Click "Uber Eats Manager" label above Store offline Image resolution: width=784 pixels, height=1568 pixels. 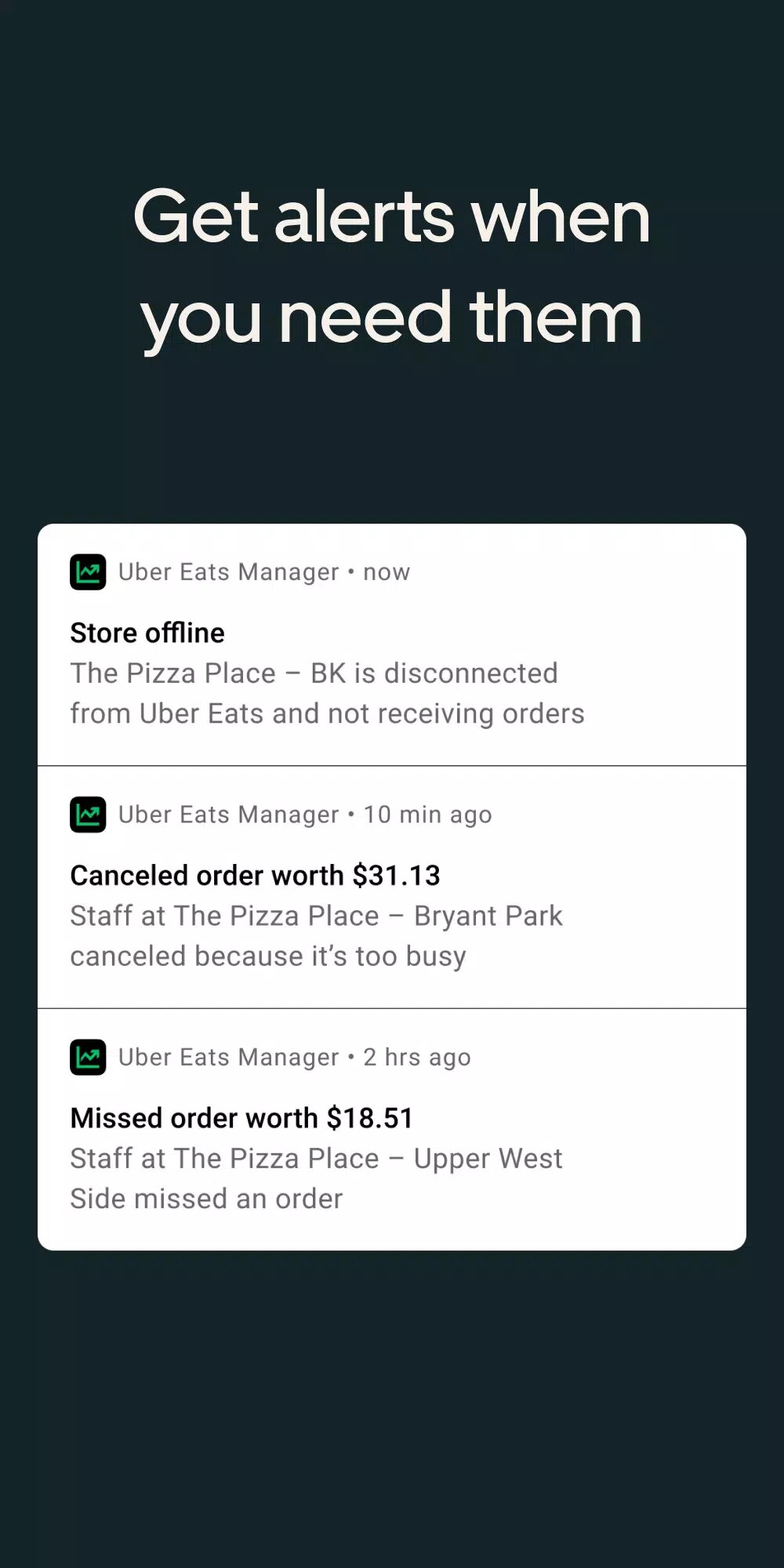(228, 572)
